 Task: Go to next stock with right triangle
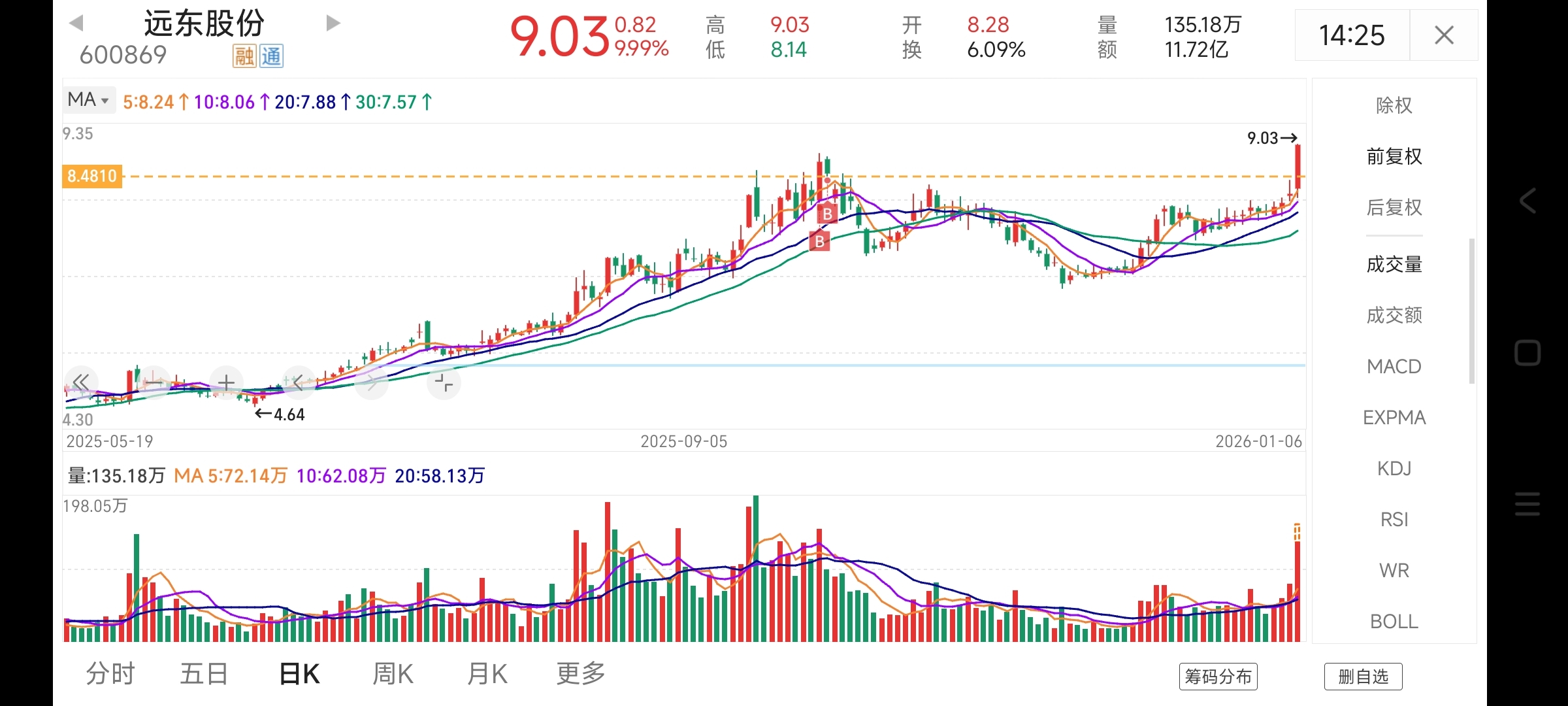(333, 24)
